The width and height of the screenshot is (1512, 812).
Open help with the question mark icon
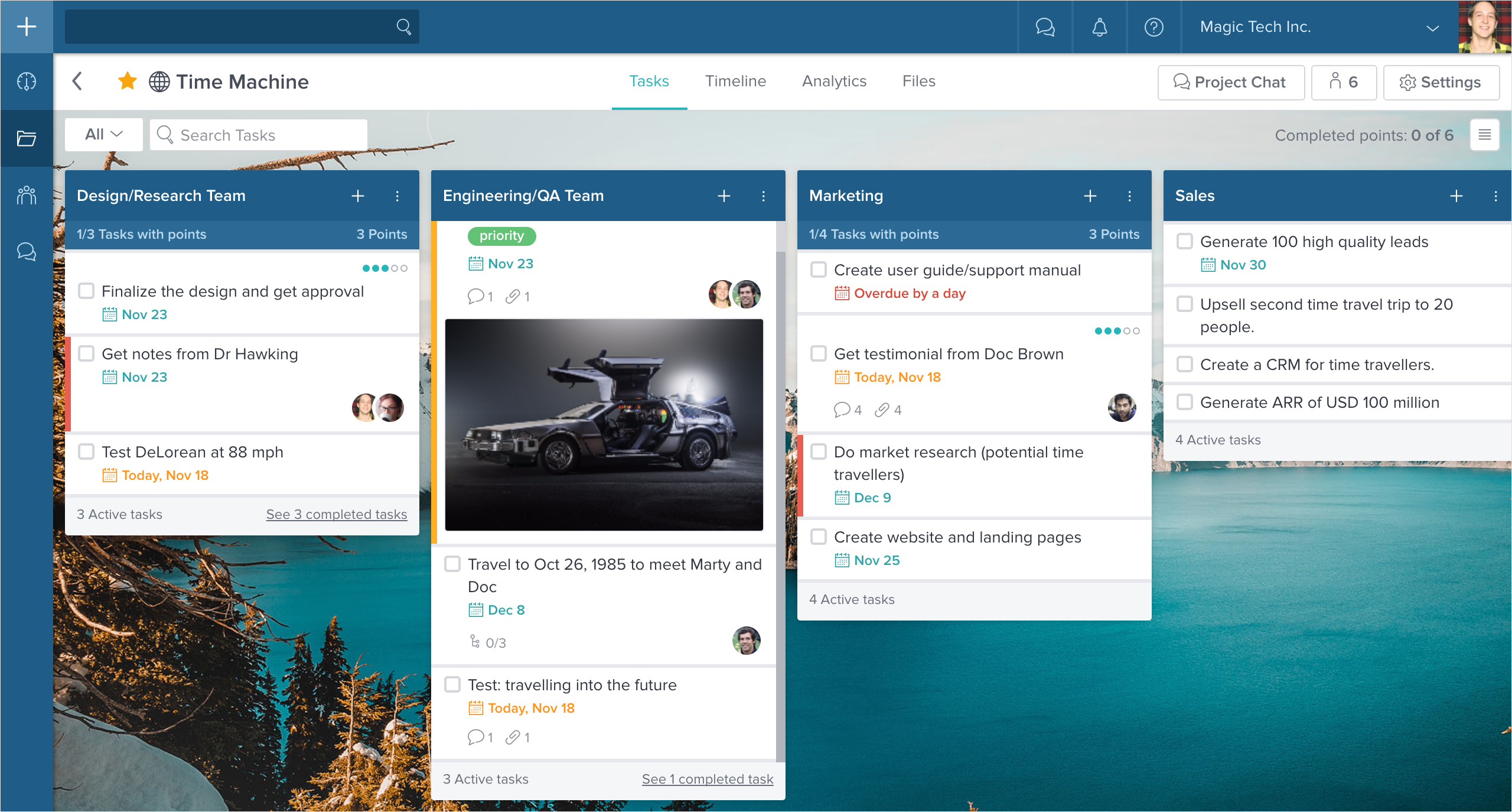[x=1153, y=27]
